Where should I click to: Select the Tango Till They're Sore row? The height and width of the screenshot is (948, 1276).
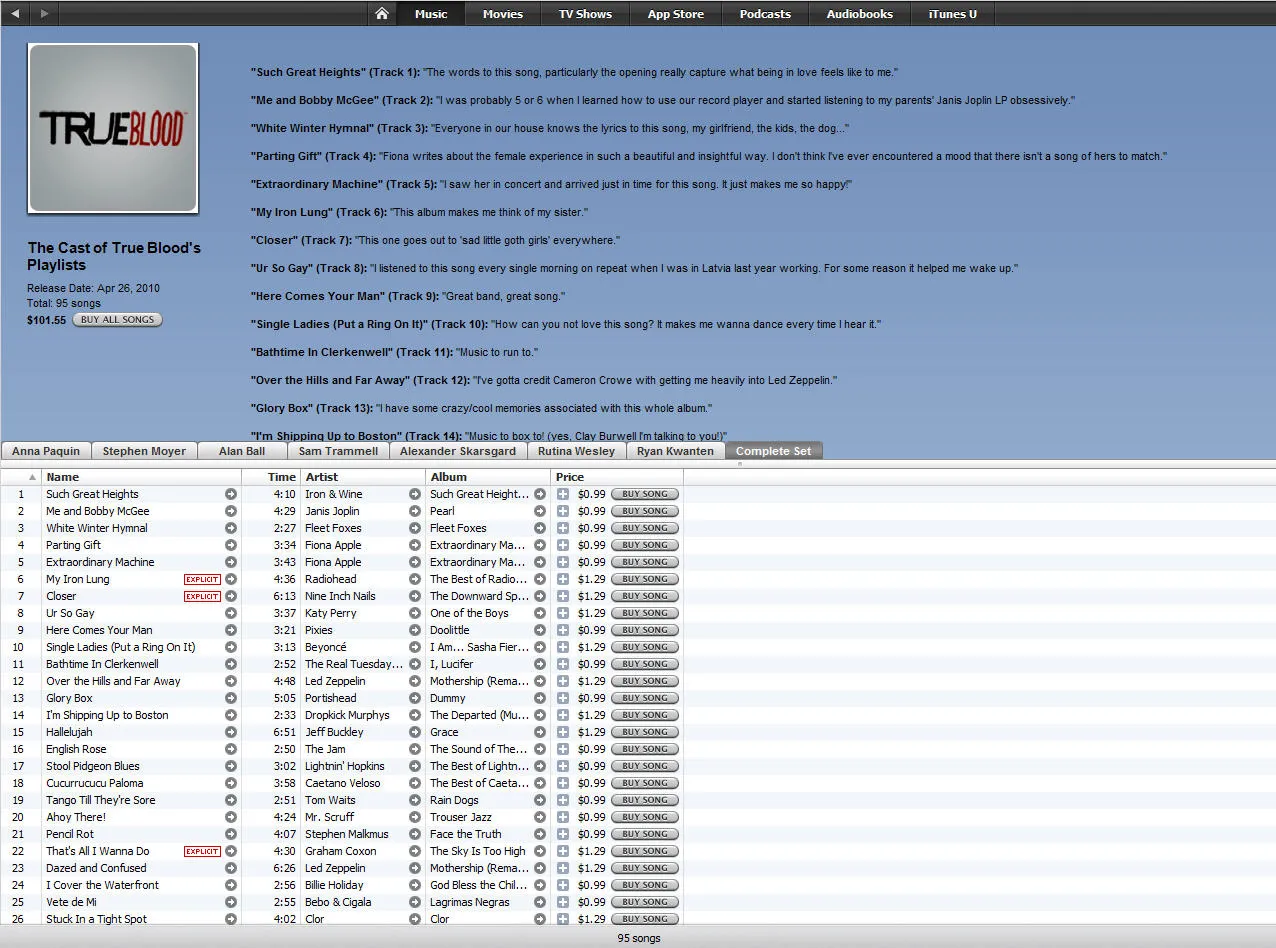point(100,800)
